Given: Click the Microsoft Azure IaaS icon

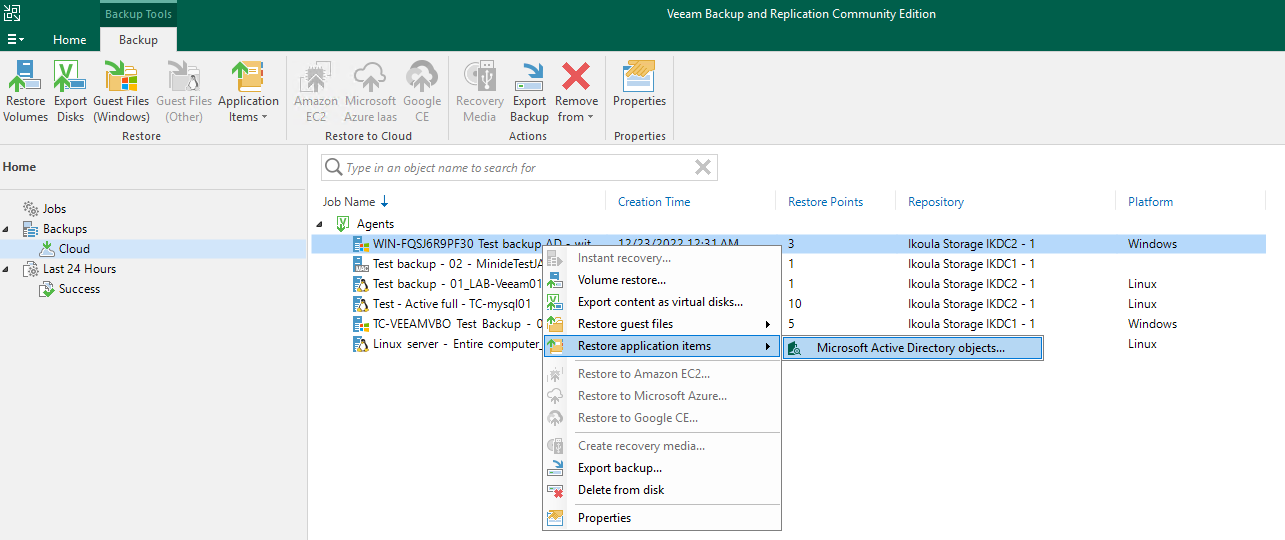Looking at the screenshot, I should (x=370, y=91).
